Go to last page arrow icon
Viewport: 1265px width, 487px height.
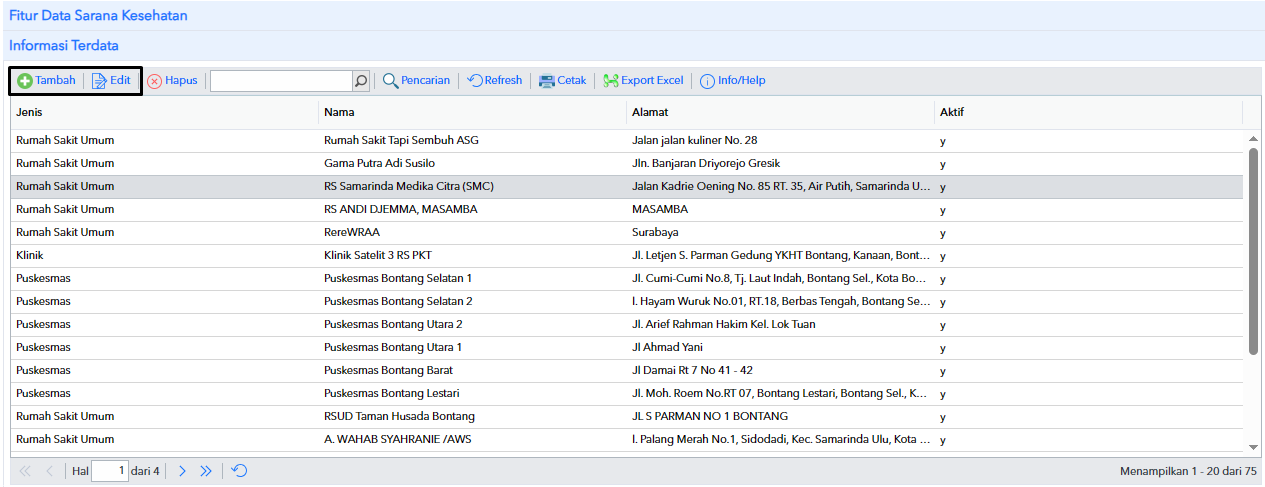206,471
